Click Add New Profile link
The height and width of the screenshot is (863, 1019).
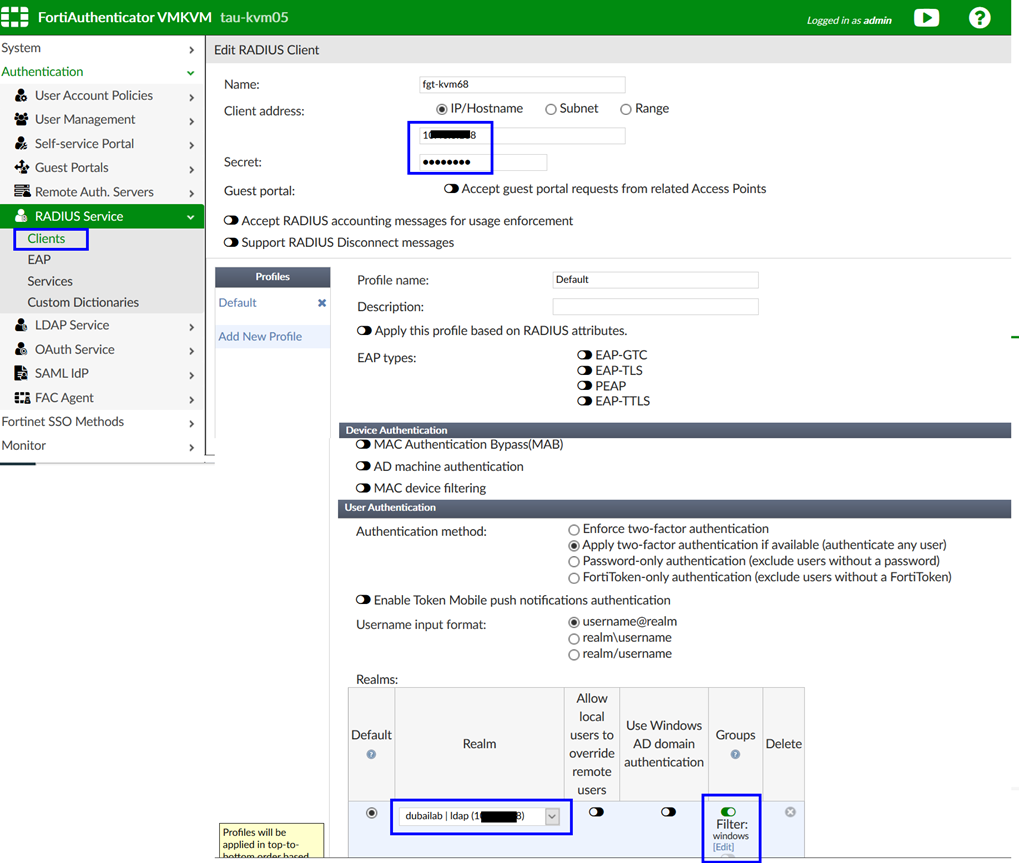point(260,337)
